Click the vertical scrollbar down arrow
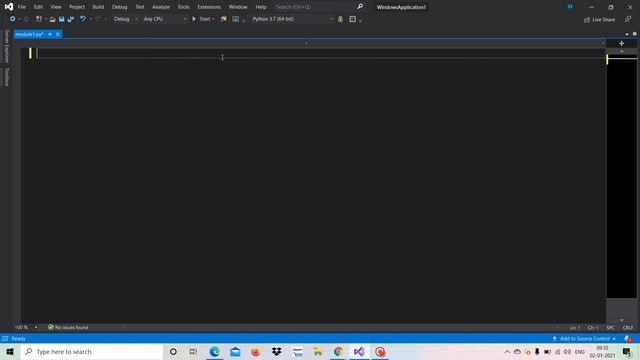Viewport: 640px width, 360px height. pyautogui.click(x=622, y=320)
